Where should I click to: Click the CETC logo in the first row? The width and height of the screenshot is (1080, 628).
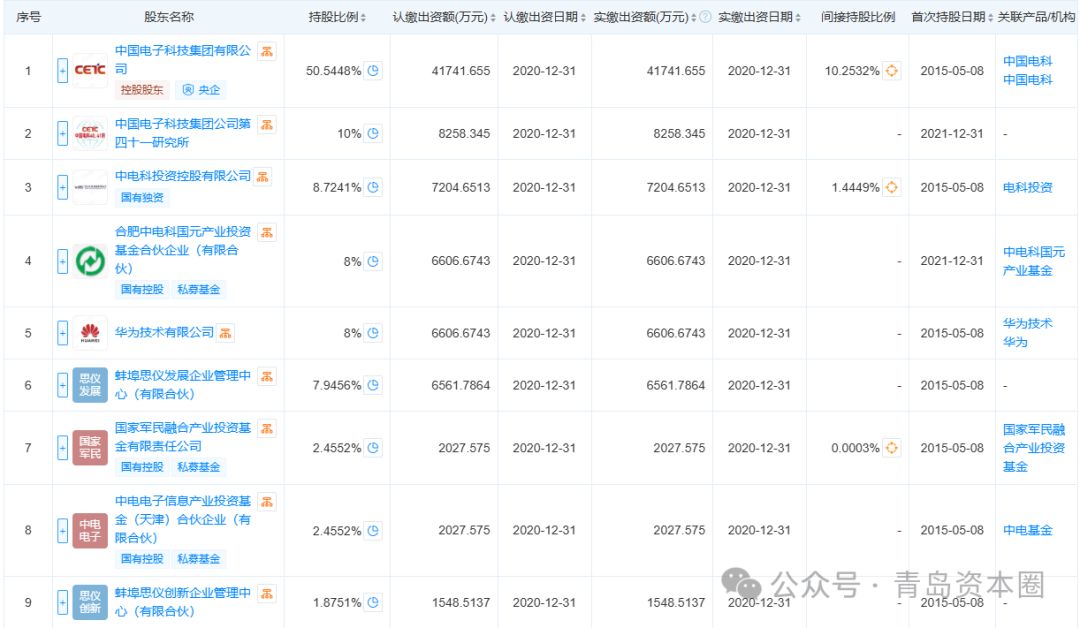90,71
